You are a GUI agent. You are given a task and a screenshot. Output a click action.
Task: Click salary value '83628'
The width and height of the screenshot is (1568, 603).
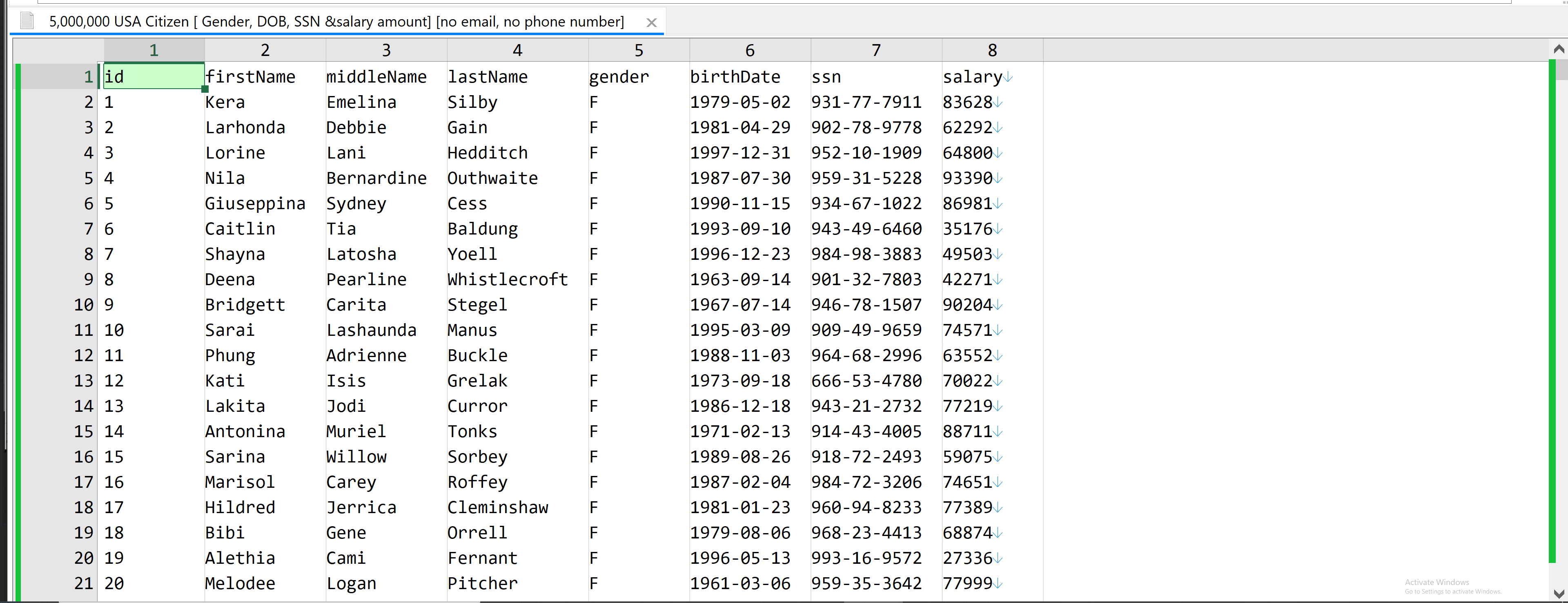click(x=967, y=102)
